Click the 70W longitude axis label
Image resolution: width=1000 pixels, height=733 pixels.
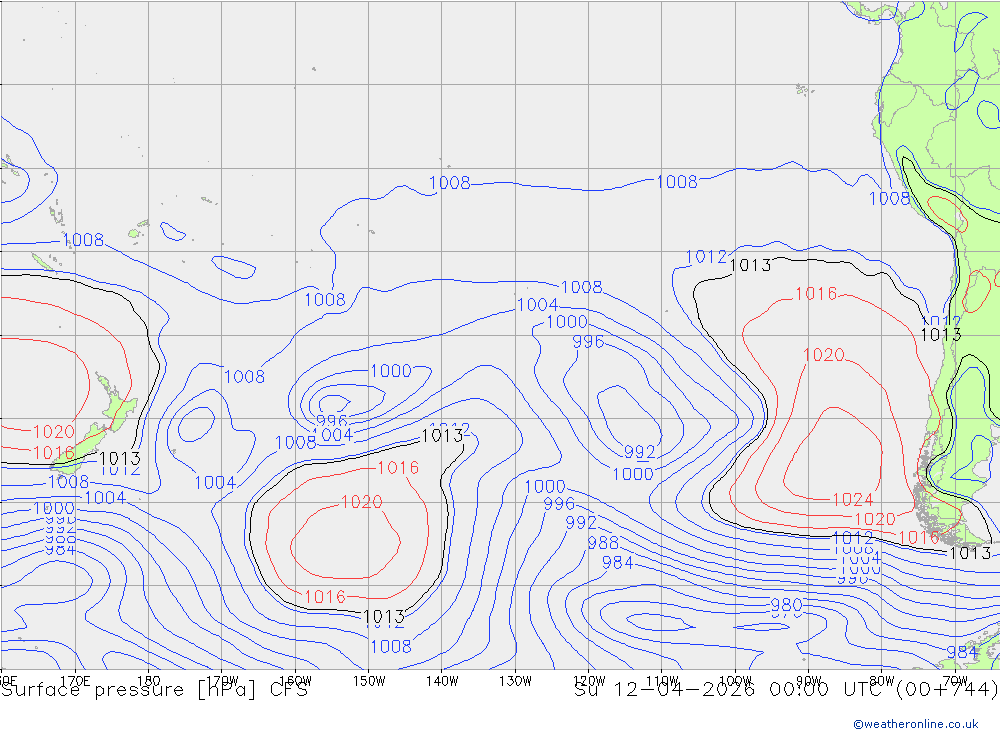955,681
